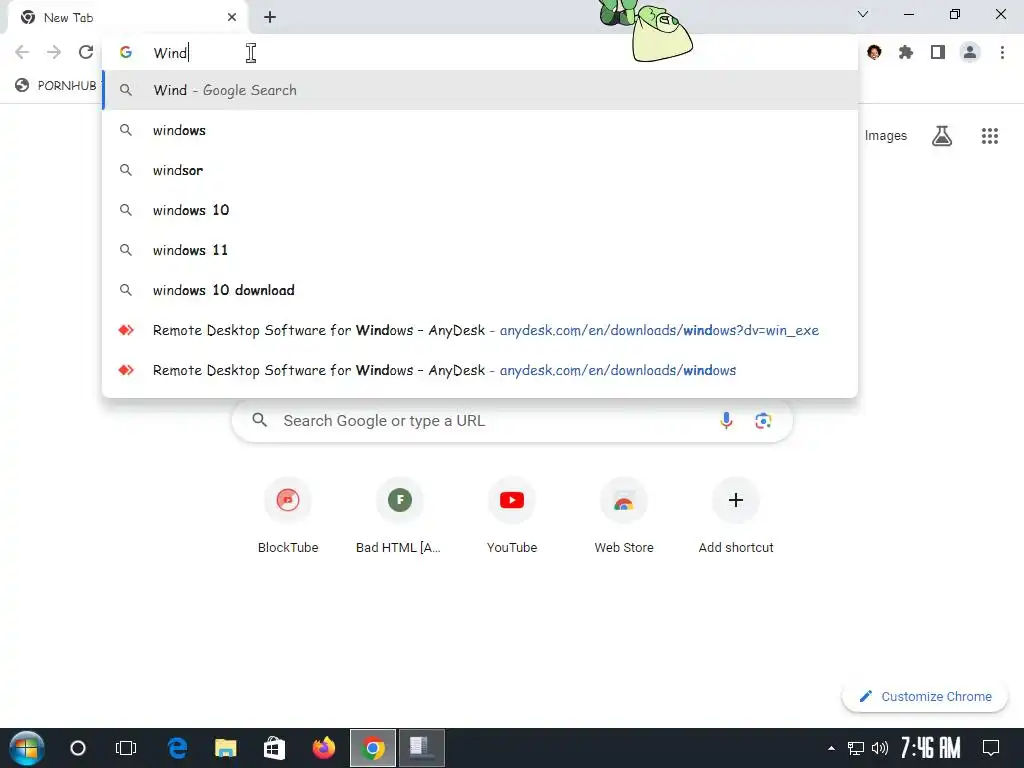Show hidden system tray icons
The width and height of the screenshot is (1024, 768).
pyautogui.click(x=831, y=748)
